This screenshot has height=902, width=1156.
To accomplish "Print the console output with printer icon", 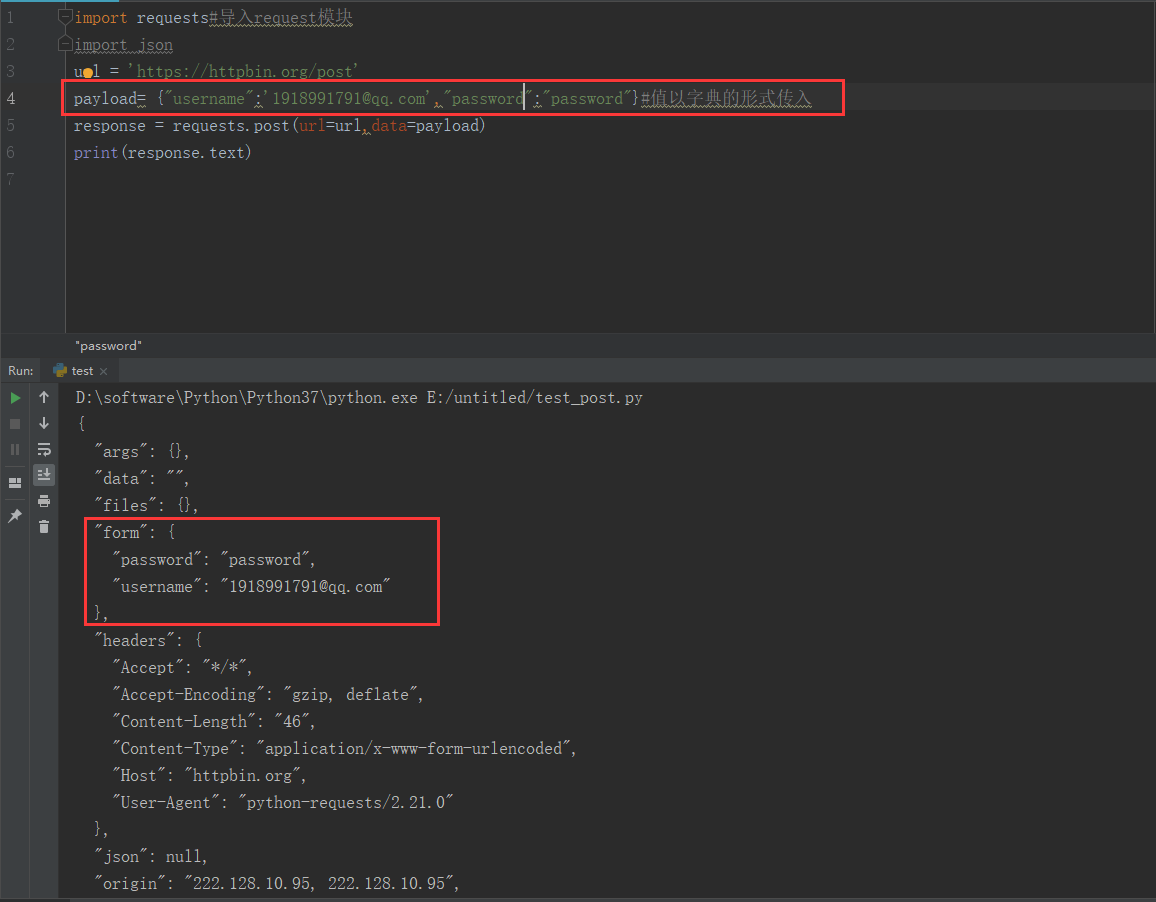I will (x=44, y=502).
